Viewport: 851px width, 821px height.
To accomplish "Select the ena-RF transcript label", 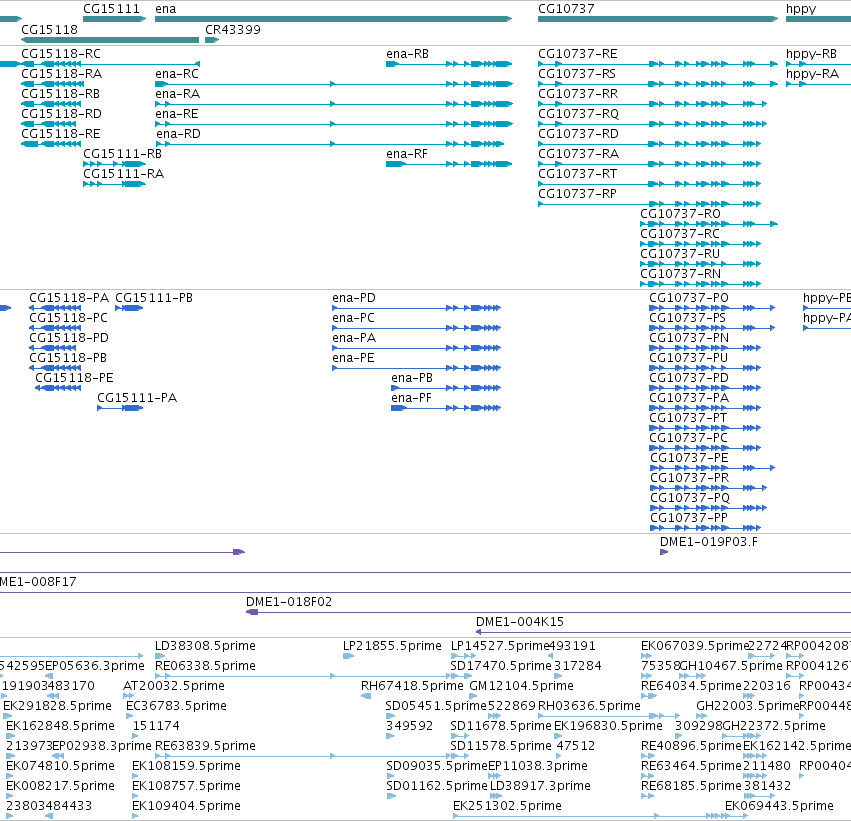I will [x=407, y=154].
